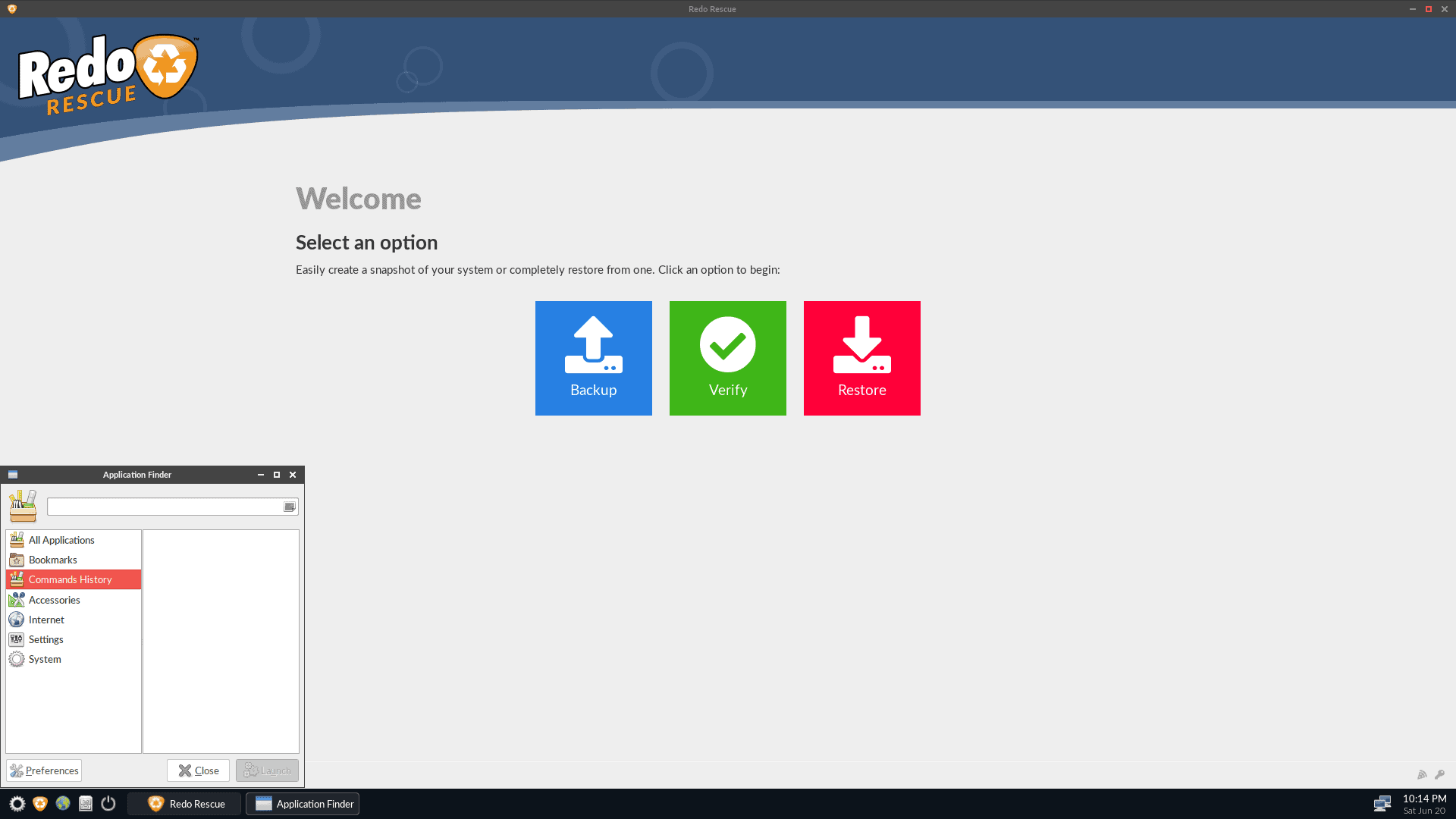Click the Application Finder toolbox icon
Viewport: 1456px width, 819px height.
pyautogui.click(x=23, y=506)
